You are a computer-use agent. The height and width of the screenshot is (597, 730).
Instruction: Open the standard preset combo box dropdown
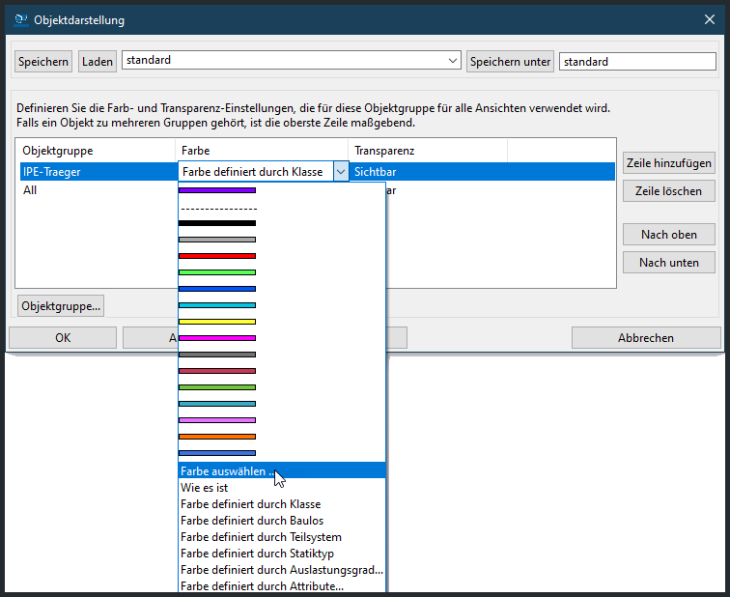point(453,61)
